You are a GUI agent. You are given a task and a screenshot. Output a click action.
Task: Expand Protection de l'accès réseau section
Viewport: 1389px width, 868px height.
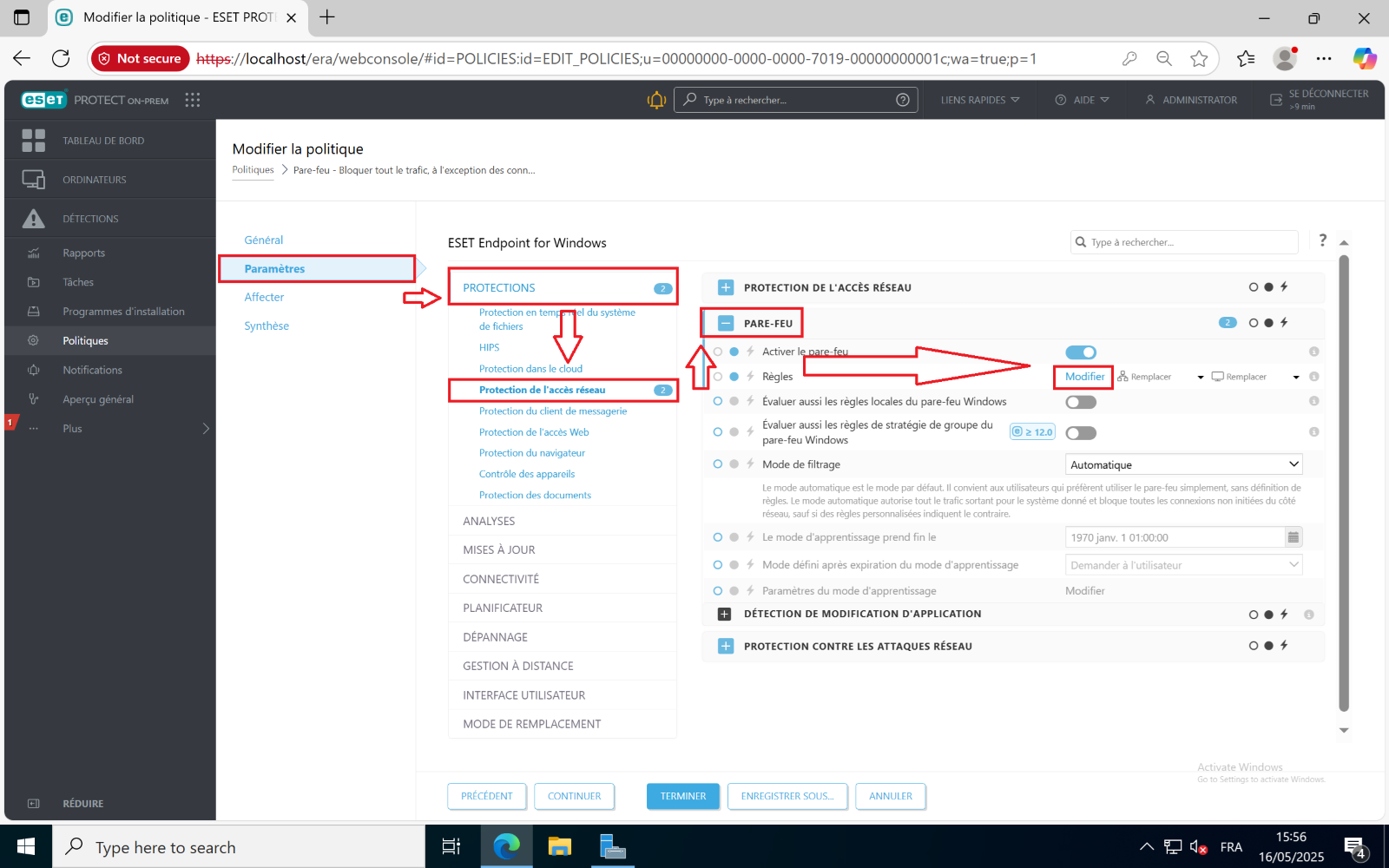726,287
